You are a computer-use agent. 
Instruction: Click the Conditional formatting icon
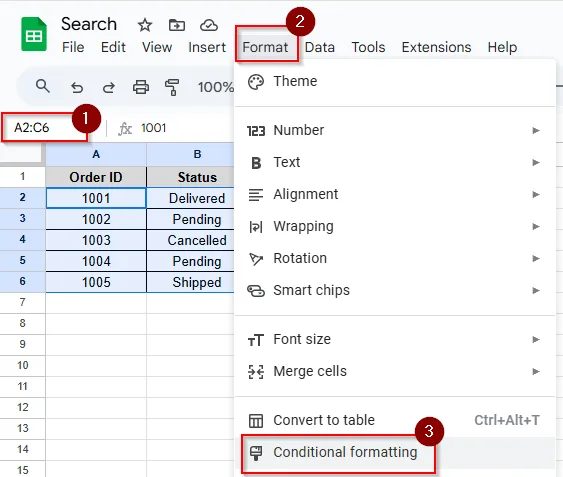(256, 453)
